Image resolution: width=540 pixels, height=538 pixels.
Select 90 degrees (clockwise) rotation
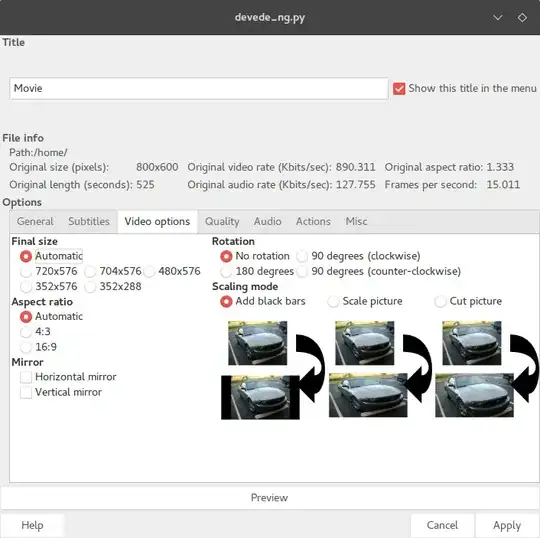click(302, 256)
